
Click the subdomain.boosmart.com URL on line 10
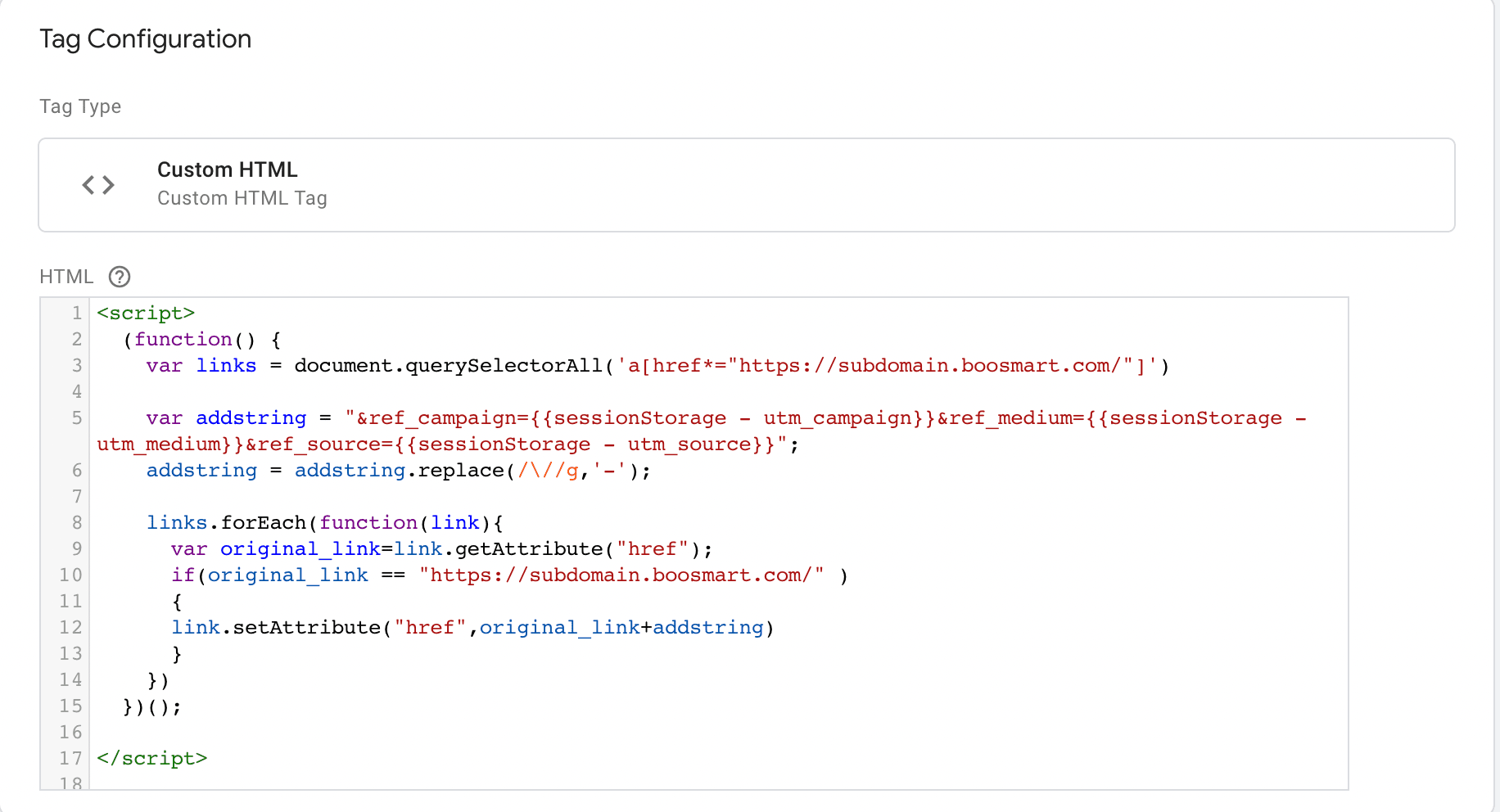point(622,575)
